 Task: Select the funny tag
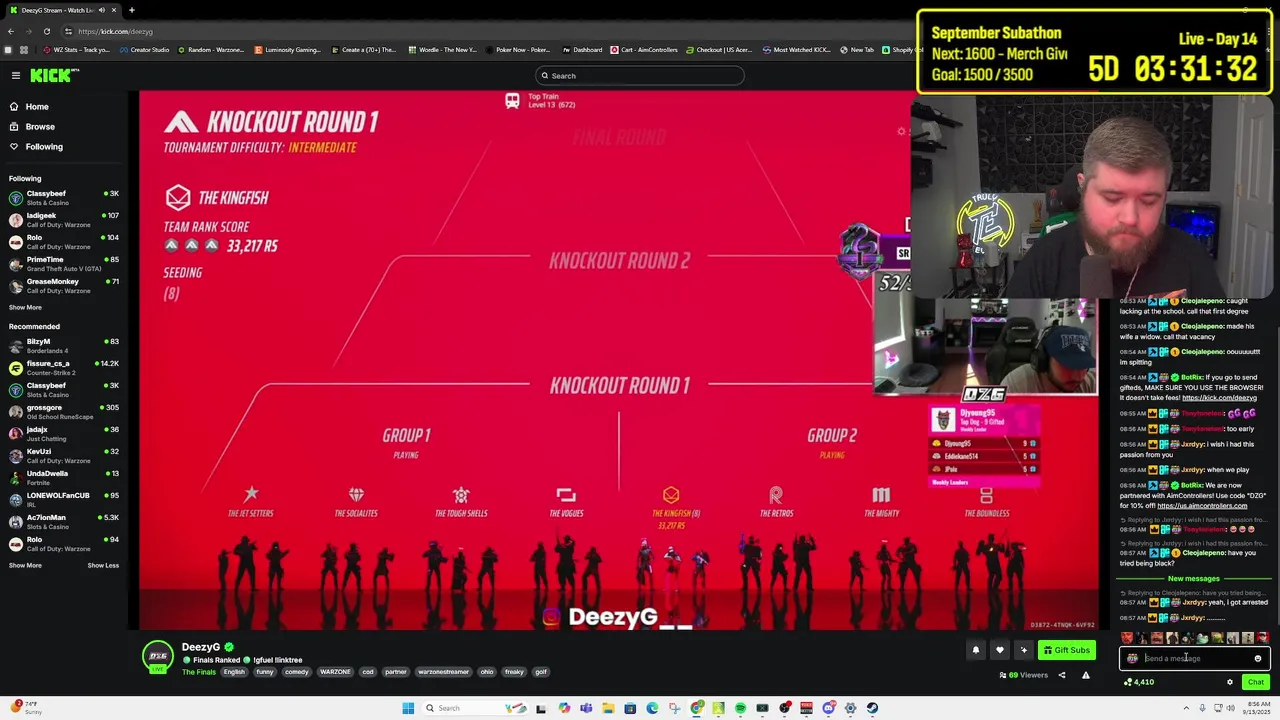click(264, 672)
